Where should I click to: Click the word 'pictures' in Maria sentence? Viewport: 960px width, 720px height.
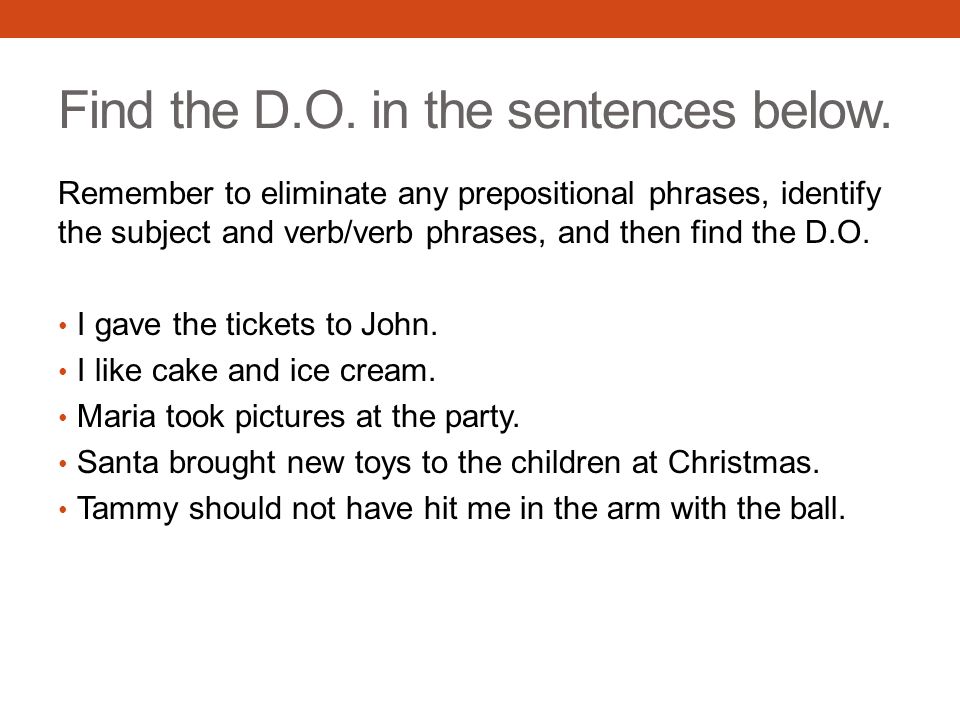point(290,418)
